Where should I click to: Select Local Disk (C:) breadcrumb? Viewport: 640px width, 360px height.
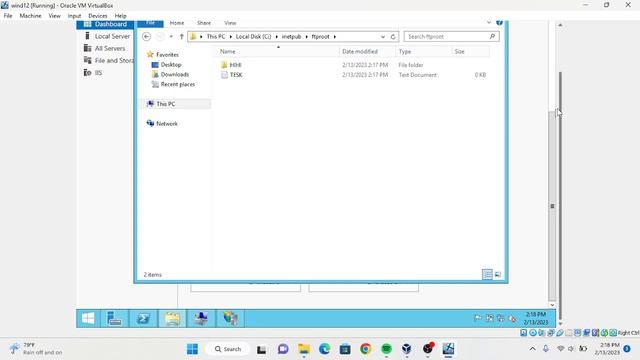253,37
